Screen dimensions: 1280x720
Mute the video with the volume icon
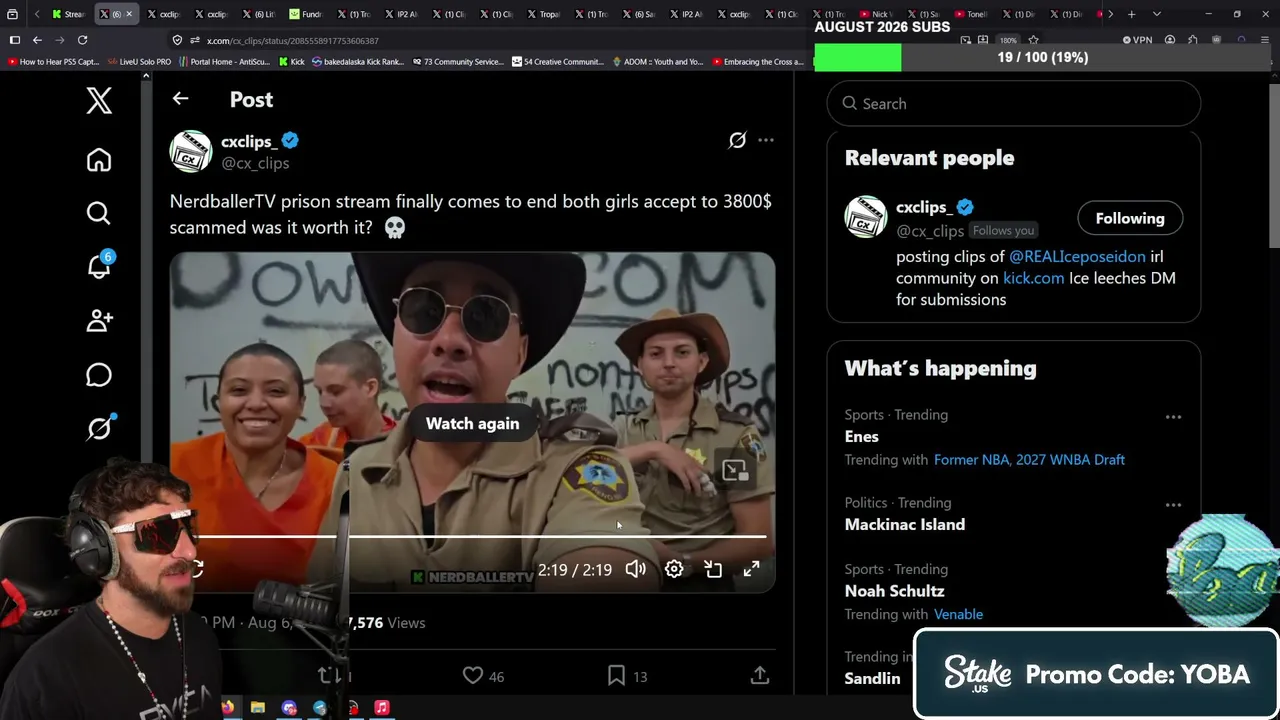(635, 569)
